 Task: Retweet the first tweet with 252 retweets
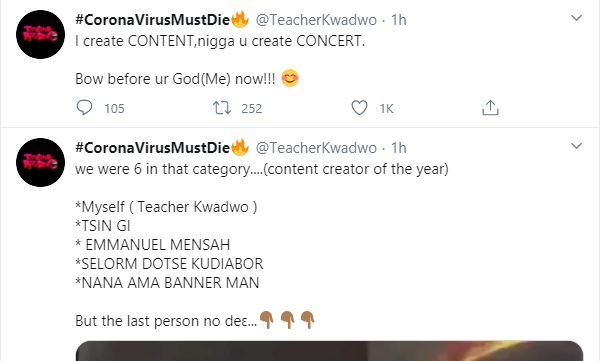[222, 108]
